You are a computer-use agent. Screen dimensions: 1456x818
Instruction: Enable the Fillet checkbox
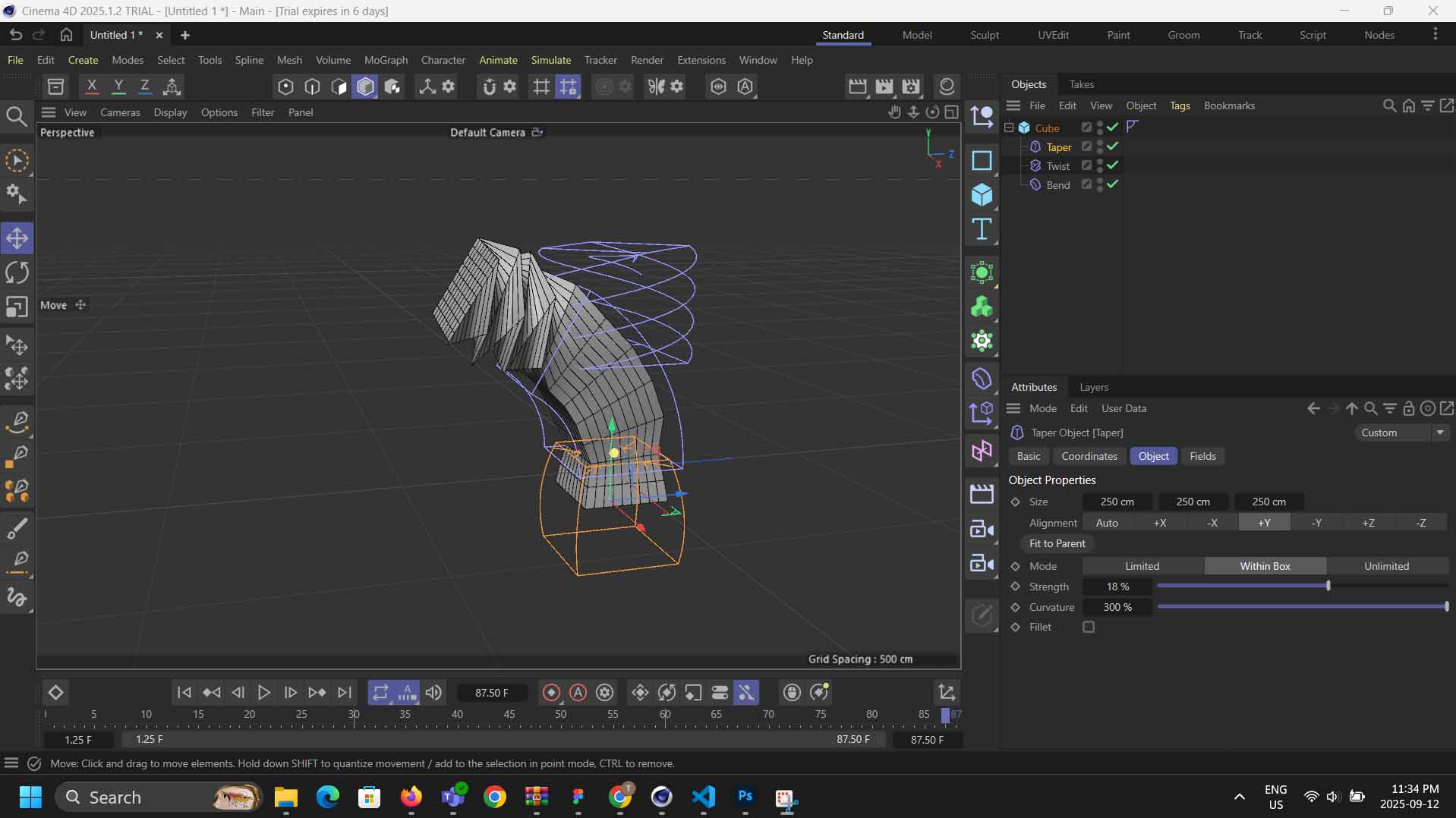point(1089,627)
